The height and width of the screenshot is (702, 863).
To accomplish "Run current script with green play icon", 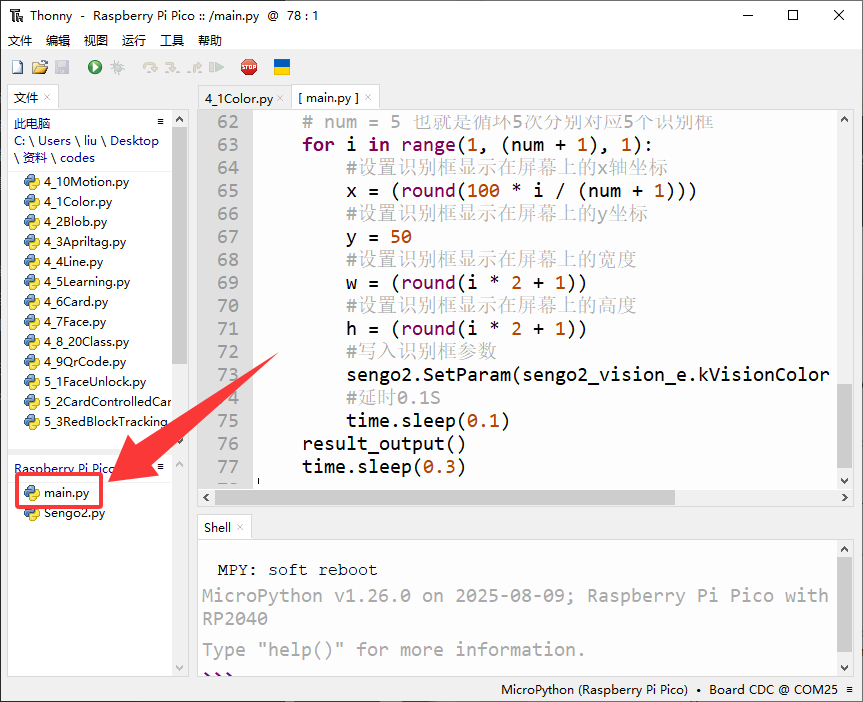I will point(95,67).
